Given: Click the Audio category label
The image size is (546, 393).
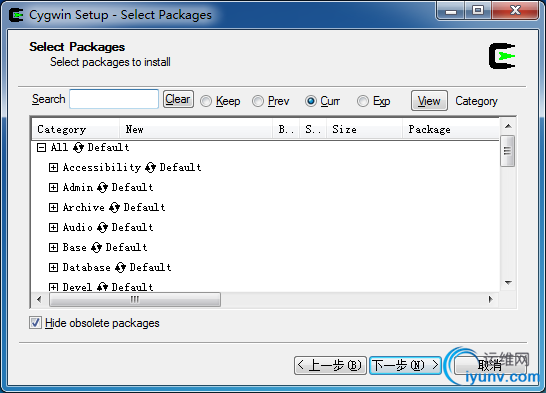Looking at the screenshot, I should (x=78, y=227).
